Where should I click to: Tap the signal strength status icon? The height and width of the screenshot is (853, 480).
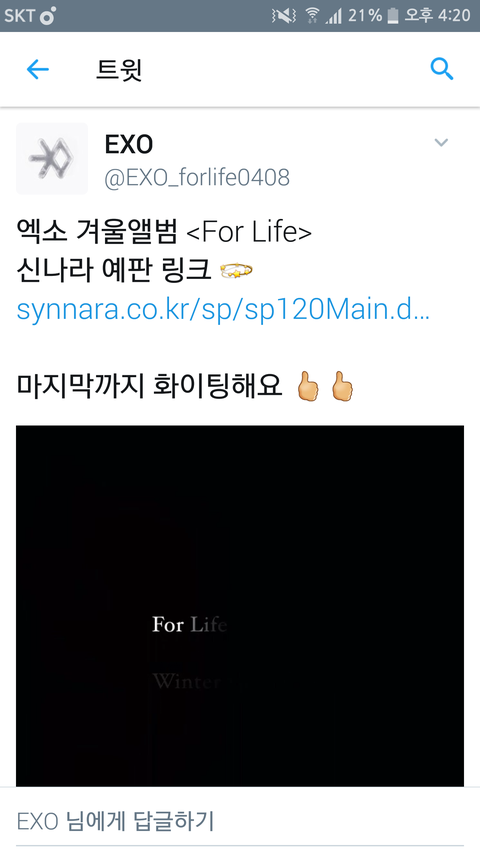click(333, 16)
